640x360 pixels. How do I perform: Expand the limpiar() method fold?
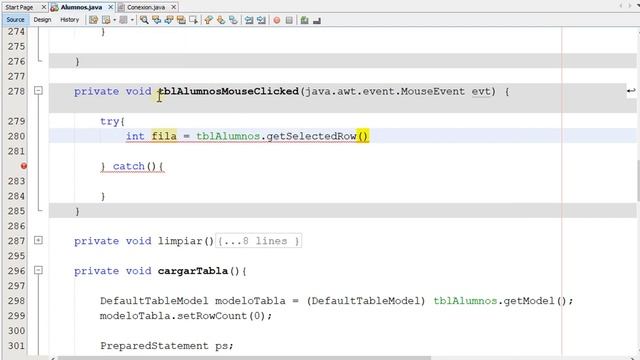[38, 240]
